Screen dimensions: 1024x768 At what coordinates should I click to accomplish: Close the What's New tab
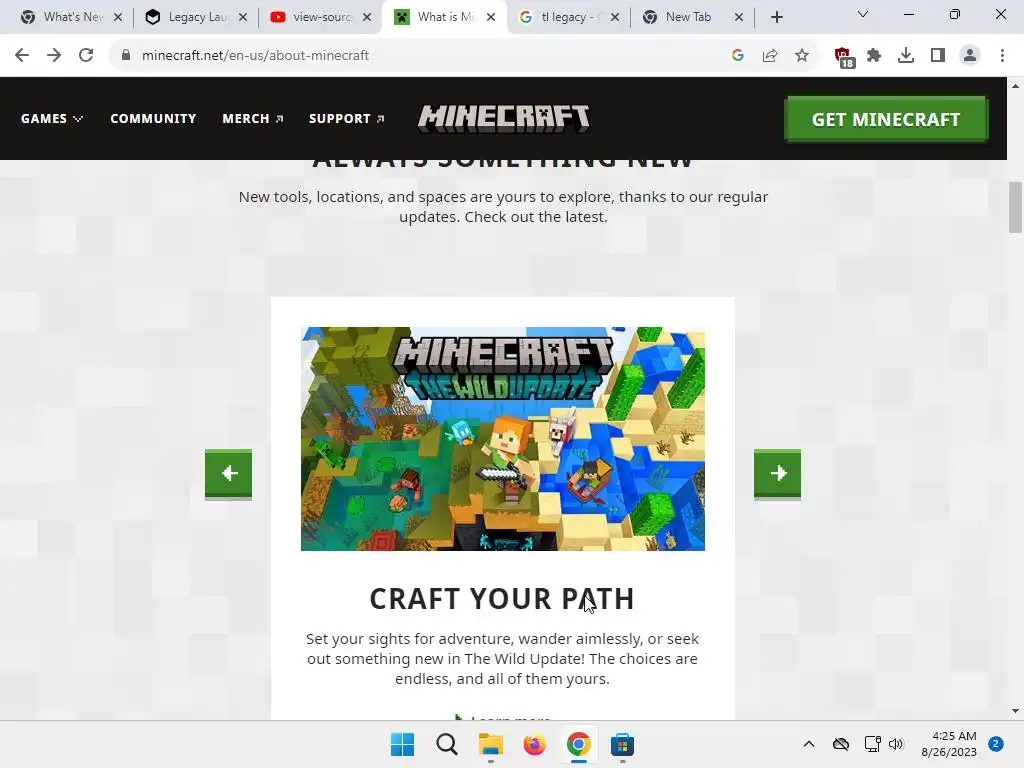coord(118,17)
